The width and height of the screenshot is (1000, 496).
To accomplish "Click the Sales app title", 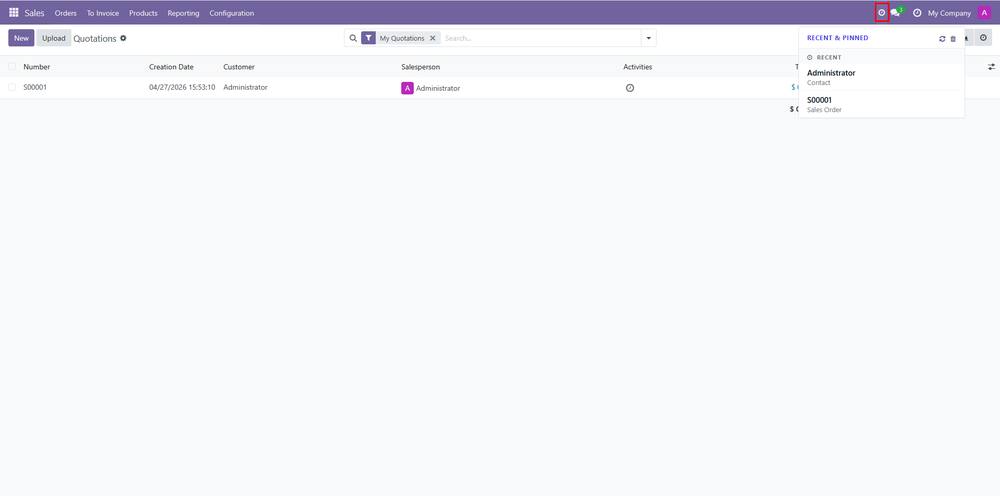I will [x=34, y=13].
